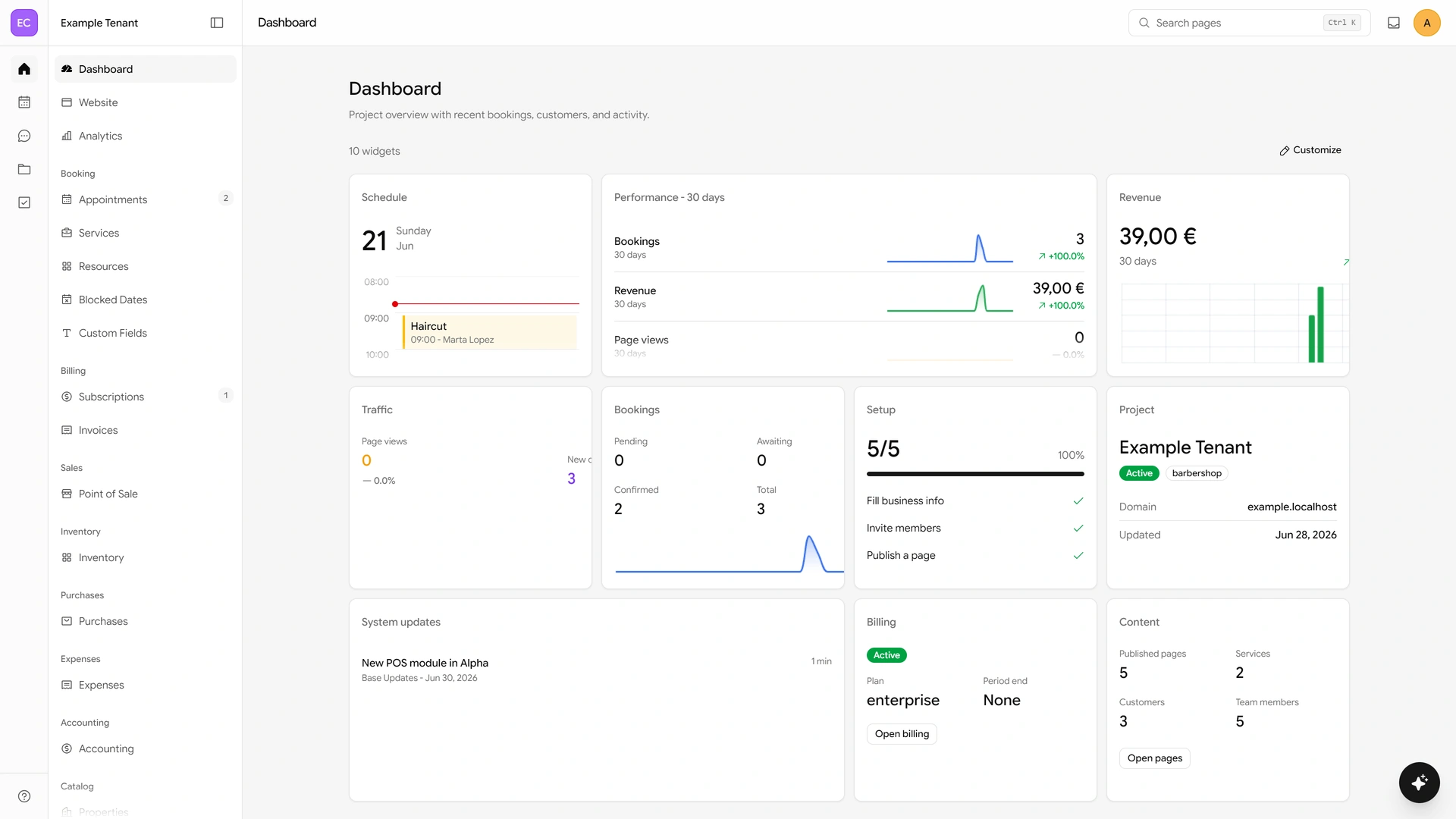Click the Accounting dollar icon
Screen dimensions: 1456x819
(67, 748)
